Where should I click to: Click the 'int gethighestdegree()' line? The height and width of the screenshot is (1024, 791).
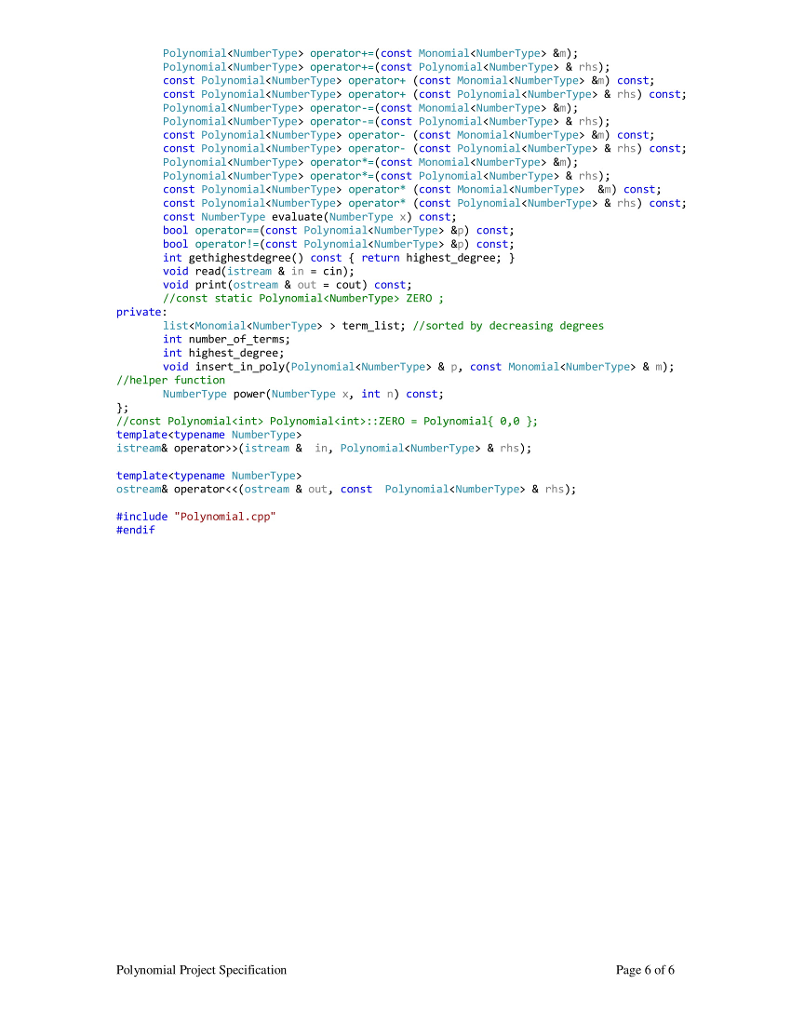coord(339,258)
